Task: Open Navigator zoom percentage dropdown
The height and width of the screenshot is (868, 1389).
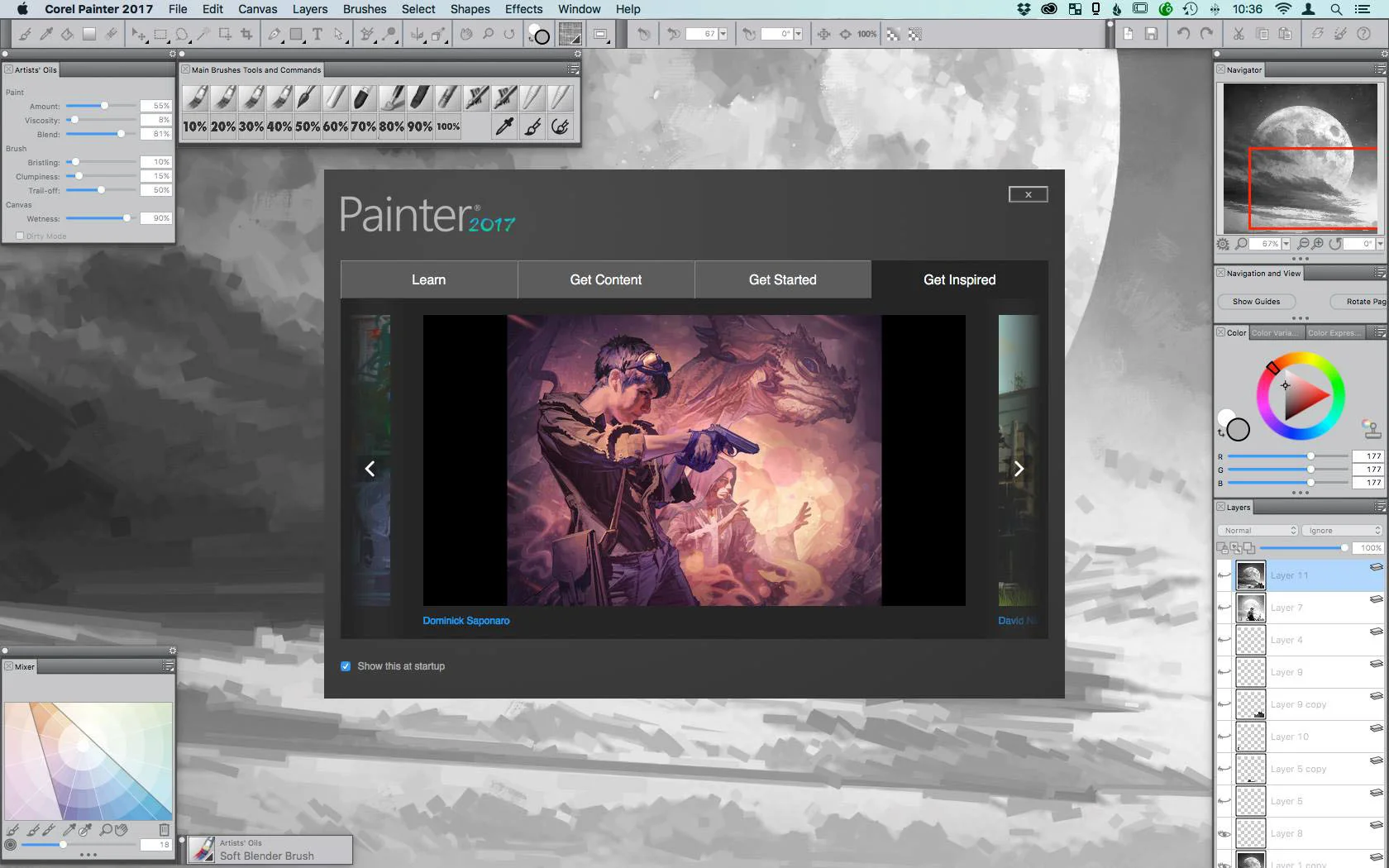Action: click(1286, 244)
